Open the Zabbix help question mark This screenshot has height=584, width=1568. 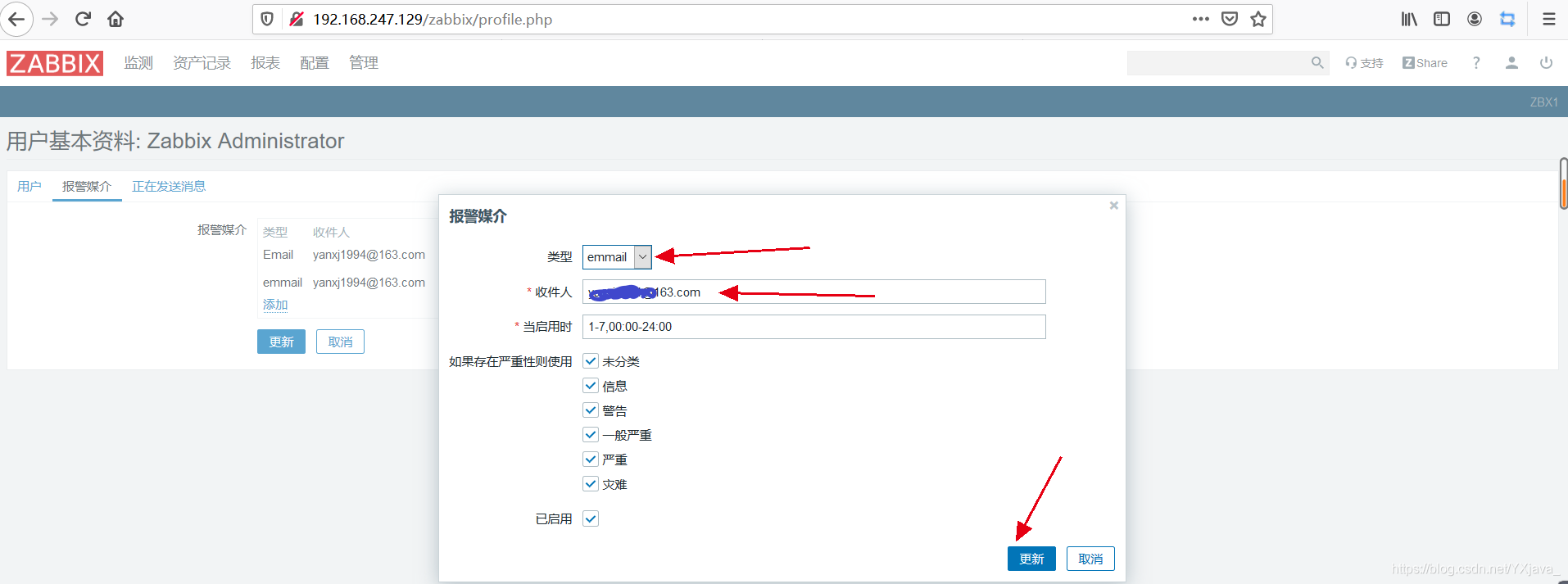tap(1476, 63)
